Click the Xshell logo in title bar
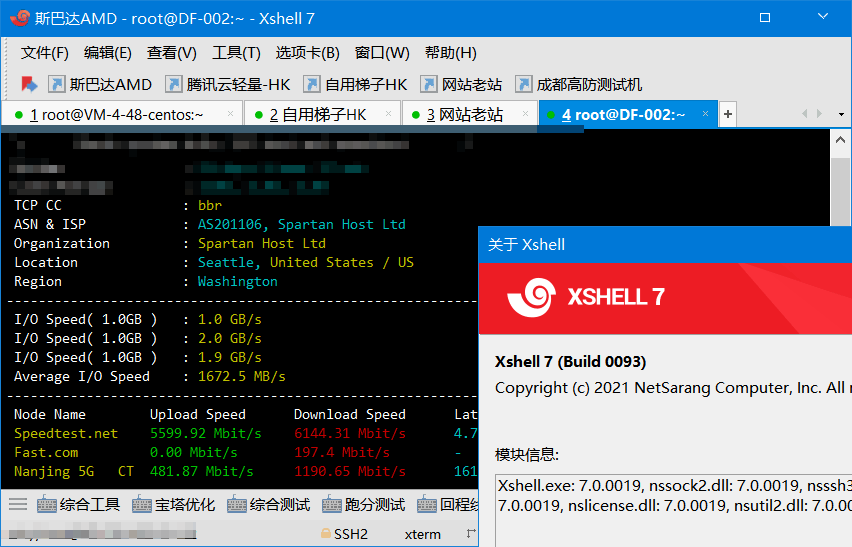This screenshot has width=852, height=547. pyautogui.click(x=21, y=18)
